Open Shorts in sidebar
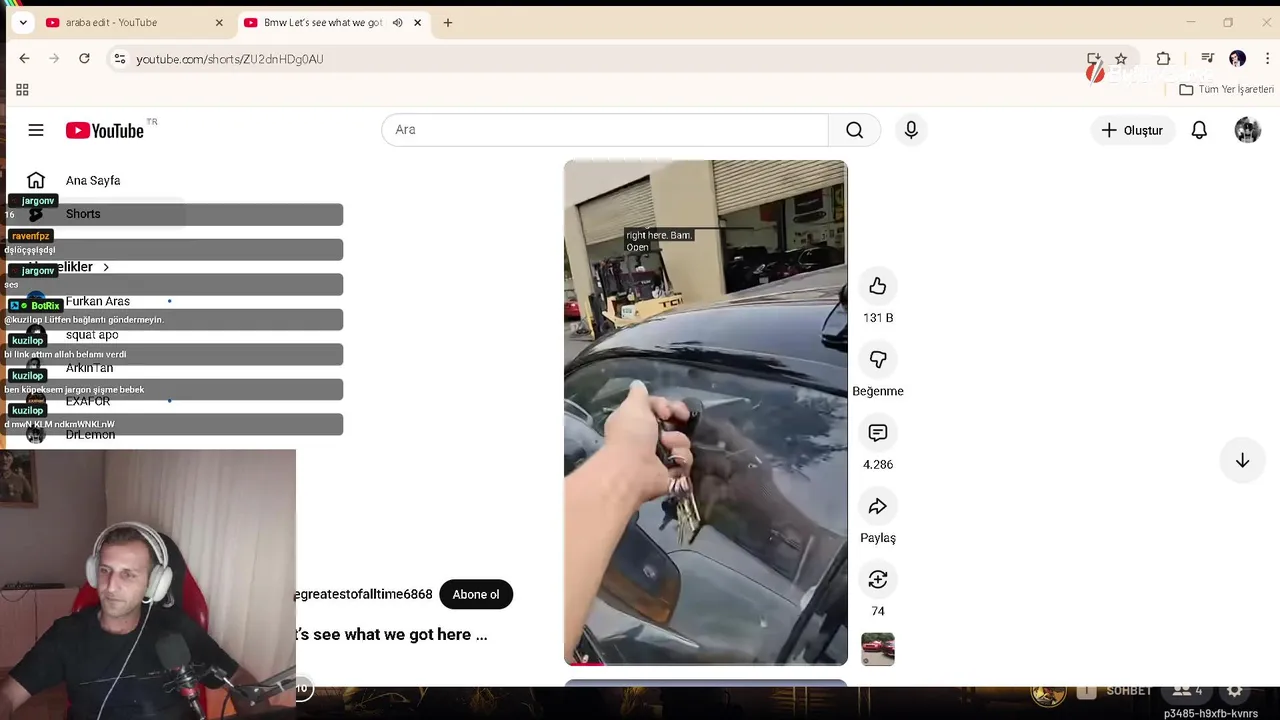 coord(83,214)
